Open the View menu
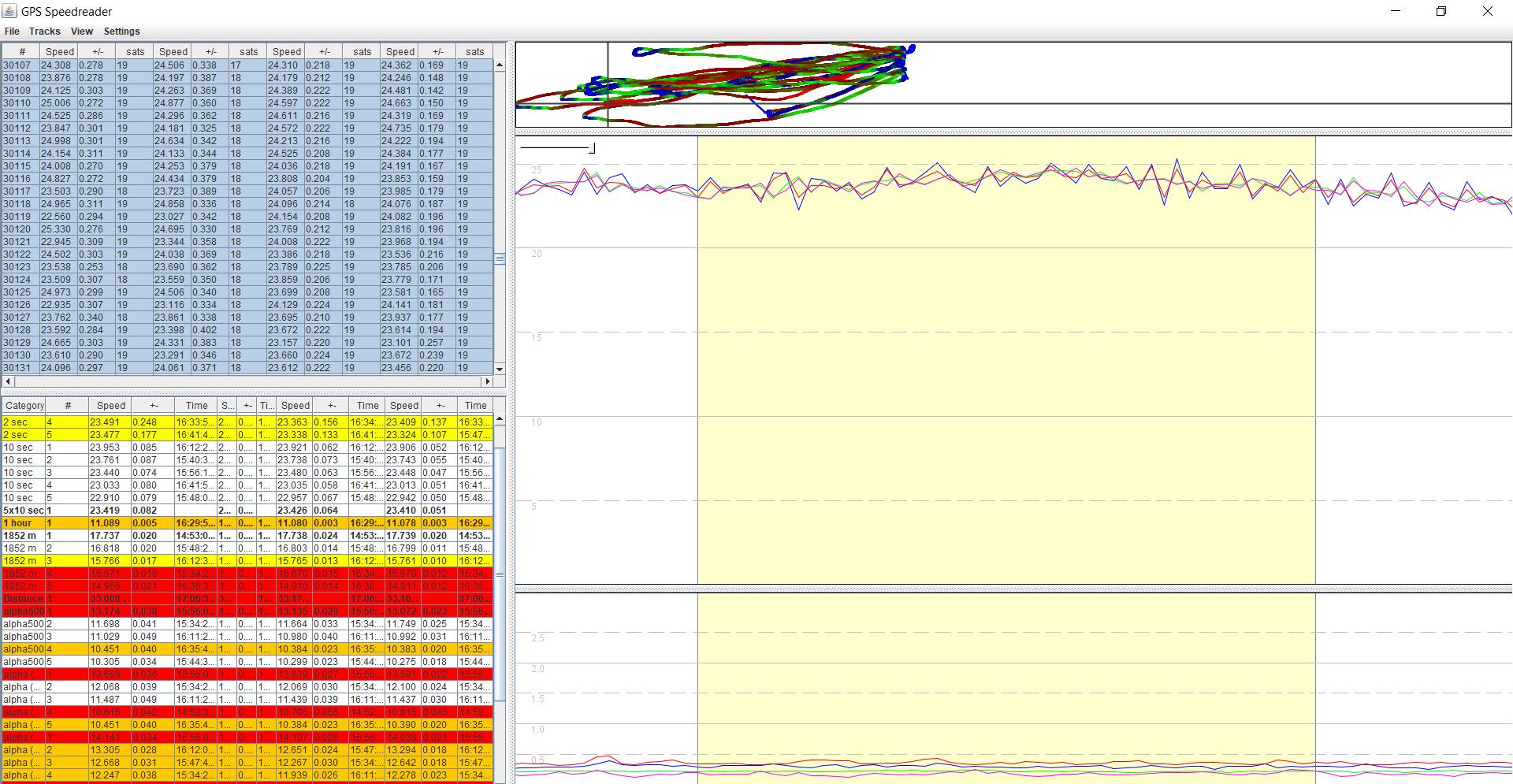 [x=81, y=32]
